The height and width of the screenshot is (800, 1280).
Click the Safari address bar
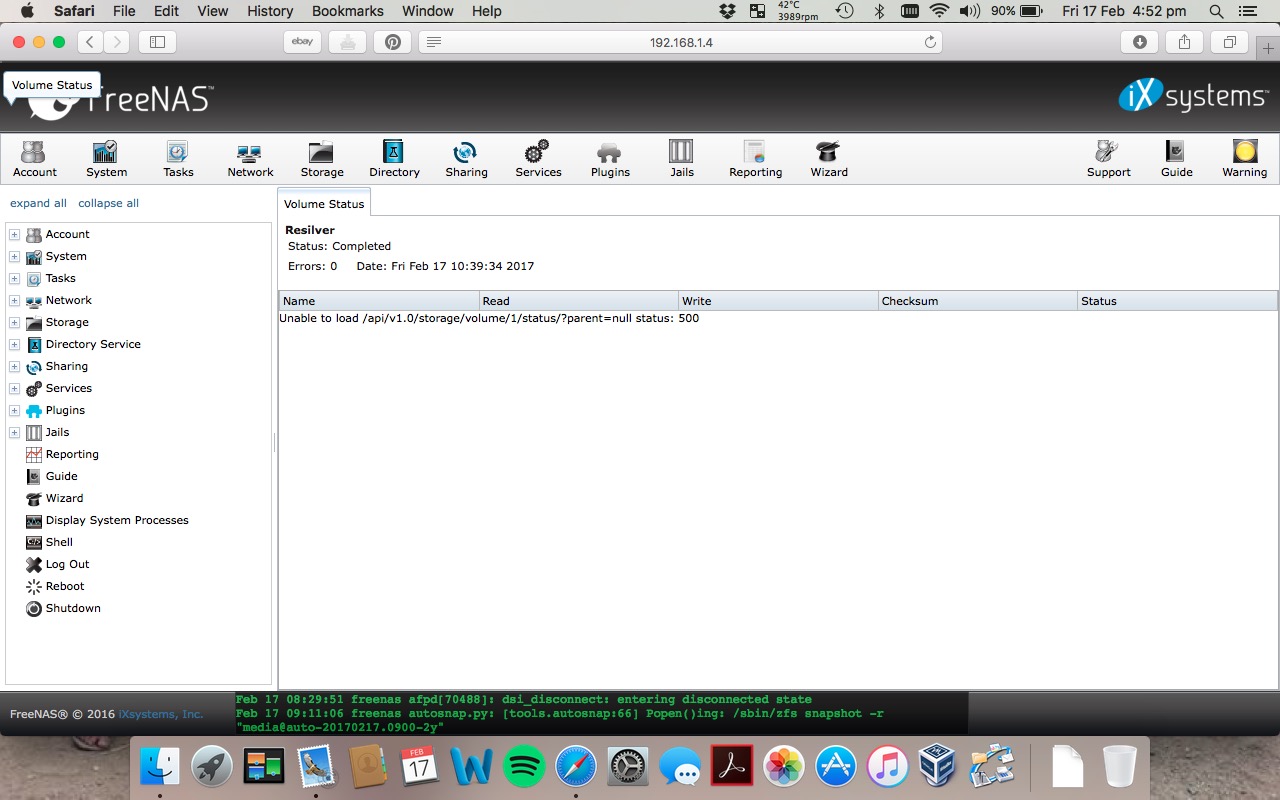(680, 42)
